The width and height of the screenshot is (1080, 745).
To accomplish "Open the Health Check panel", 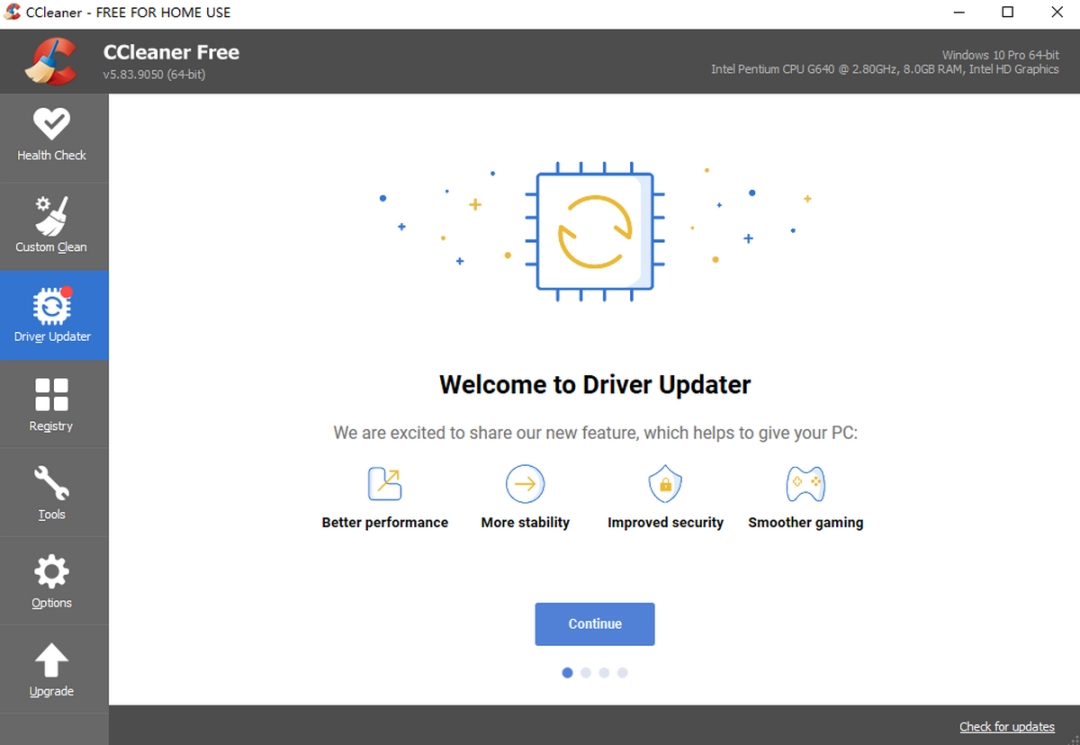I will [53, 137].
